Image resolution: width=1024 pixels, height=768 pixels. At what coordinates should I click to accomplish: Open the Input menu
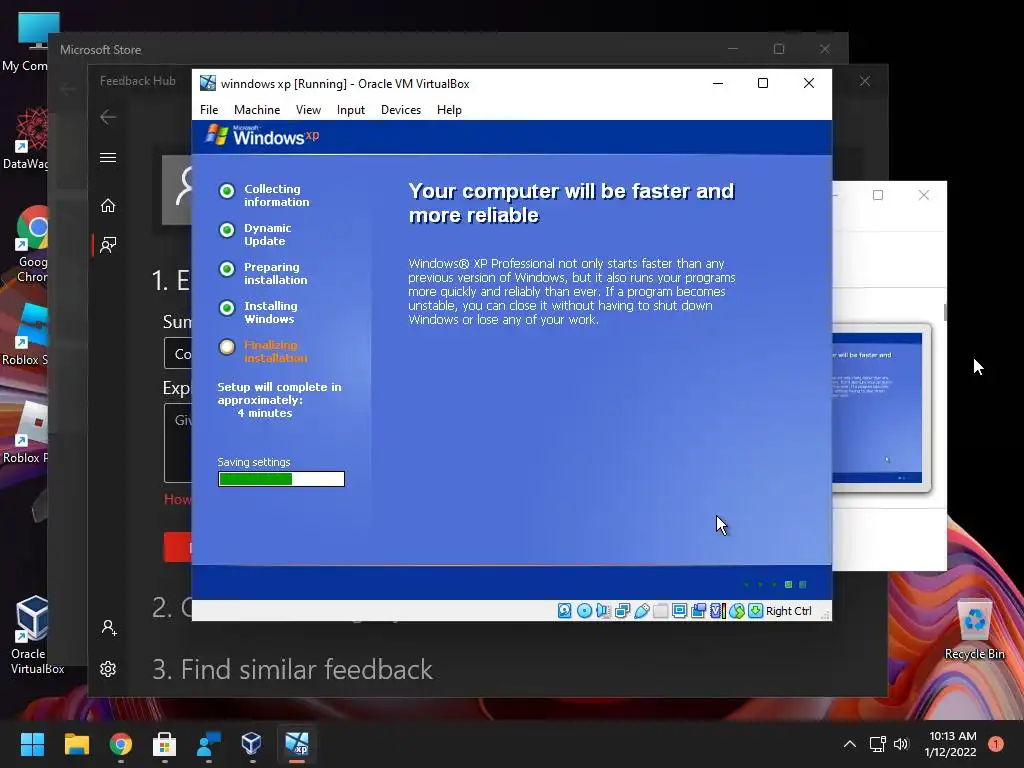click(351, 110)
